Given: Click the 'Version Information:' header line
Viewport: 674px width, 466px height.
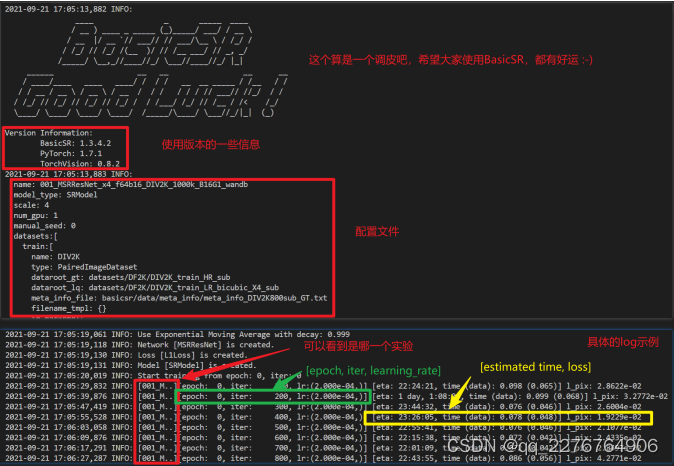Looking at the screenshot, I should coord(49,133).
